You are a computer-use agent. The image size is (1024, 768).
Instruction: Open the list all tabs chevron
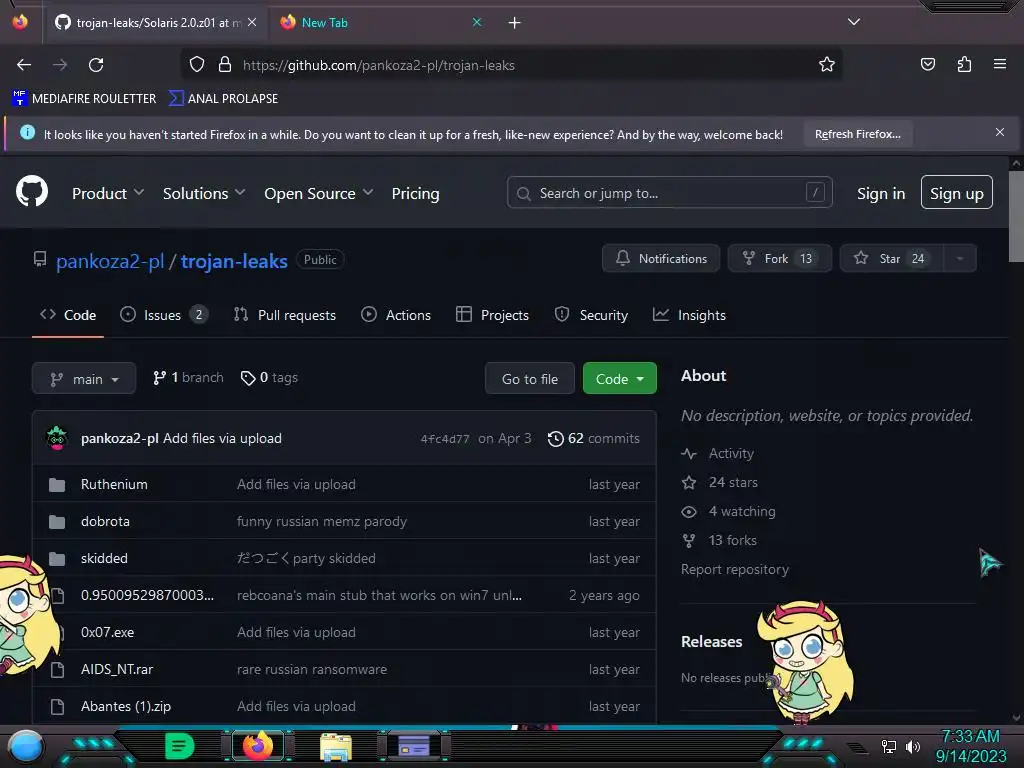click(854, 22)
